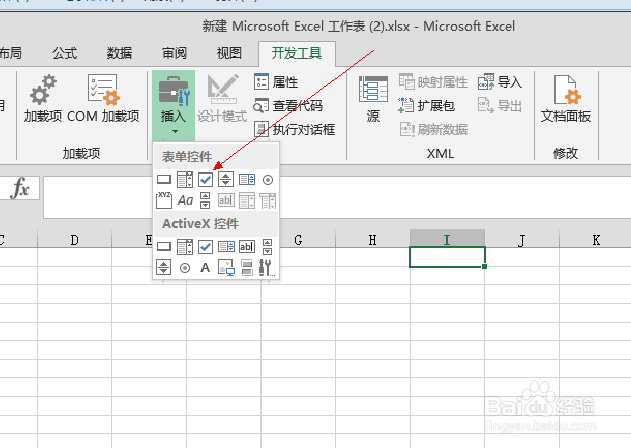Insert a Form Controls option button
Viewport: 631px width, 448px height.
coord(268,180)
